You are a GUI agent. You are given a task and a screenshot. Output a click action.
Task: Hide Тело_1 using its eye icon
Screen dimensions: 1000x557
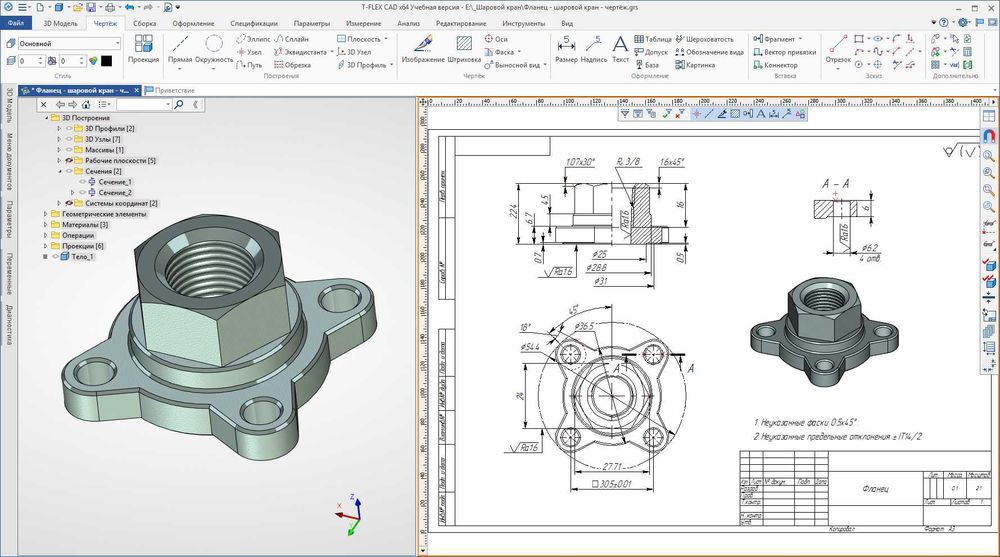tap(55, 257)
